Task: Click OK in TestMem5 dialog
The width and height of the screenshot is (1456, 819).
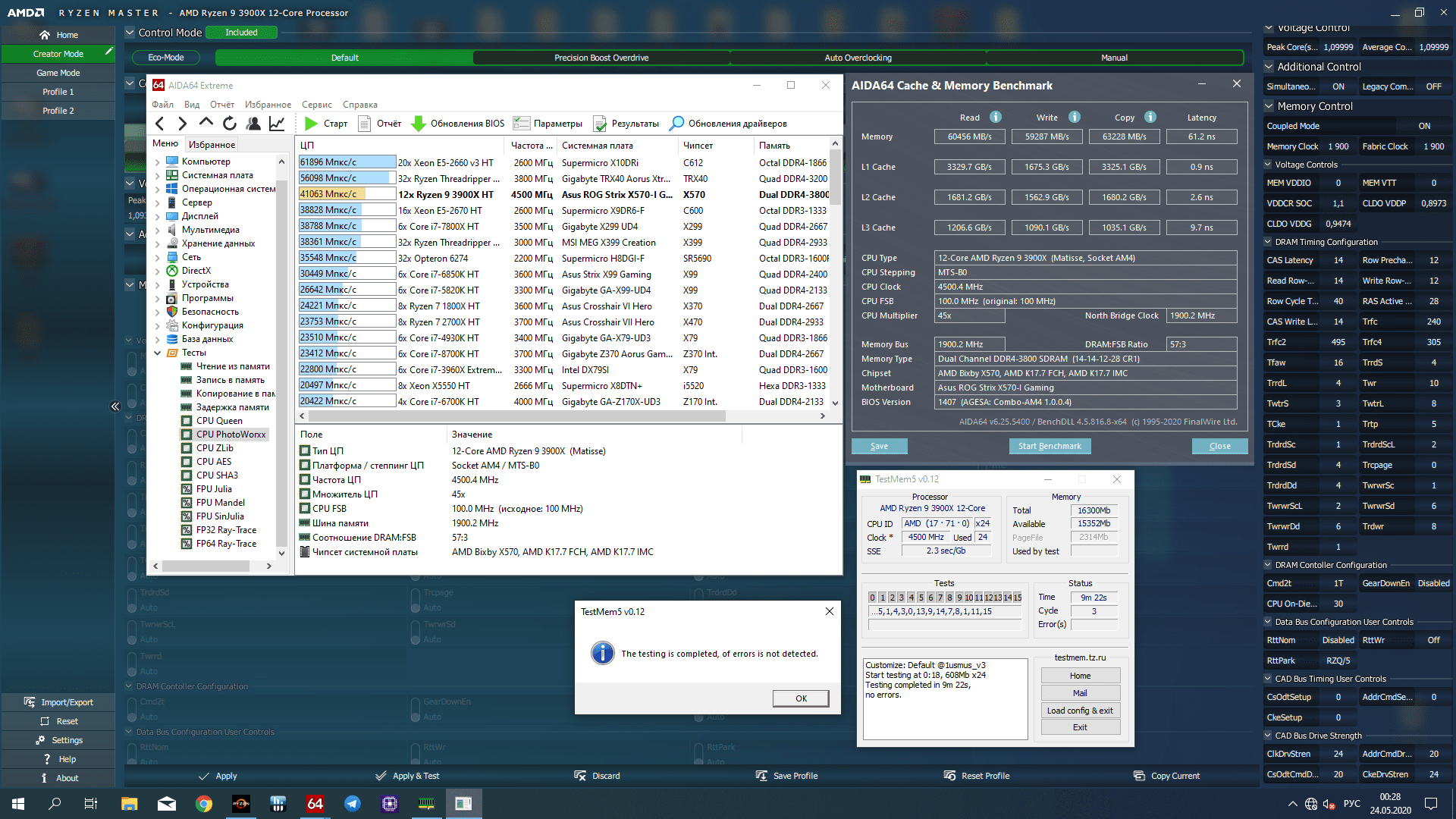Action: point(801,698)
